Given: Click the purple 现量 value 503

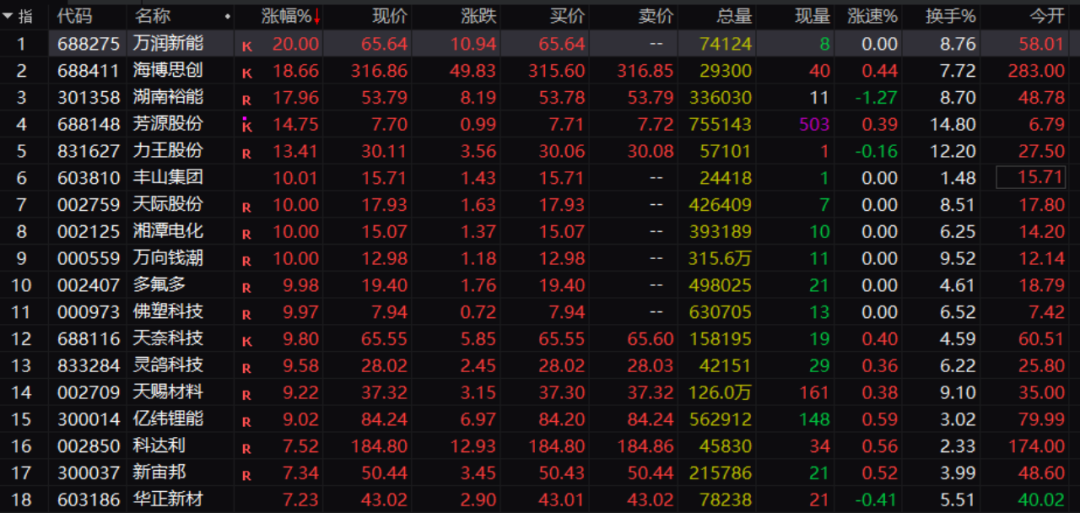Looking at the screenshot, I should tap(814, 124).
